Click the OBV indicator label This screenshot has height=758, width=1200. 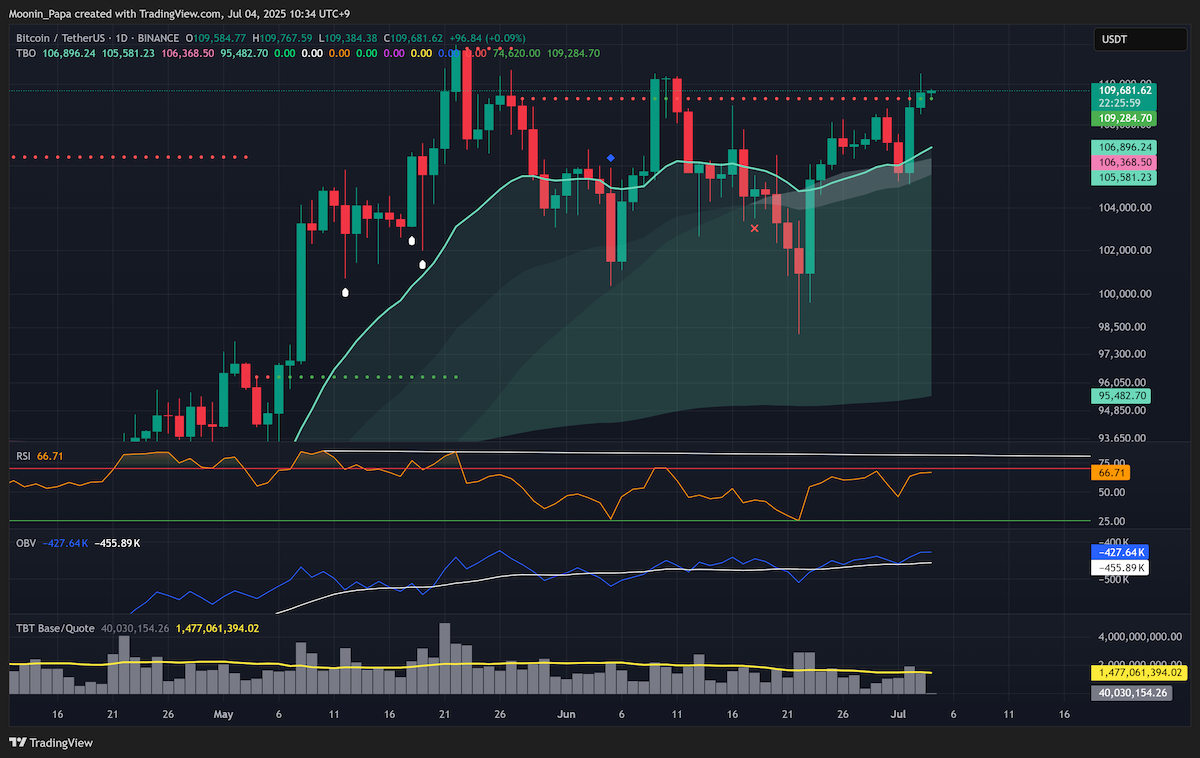tap(25, 543)
